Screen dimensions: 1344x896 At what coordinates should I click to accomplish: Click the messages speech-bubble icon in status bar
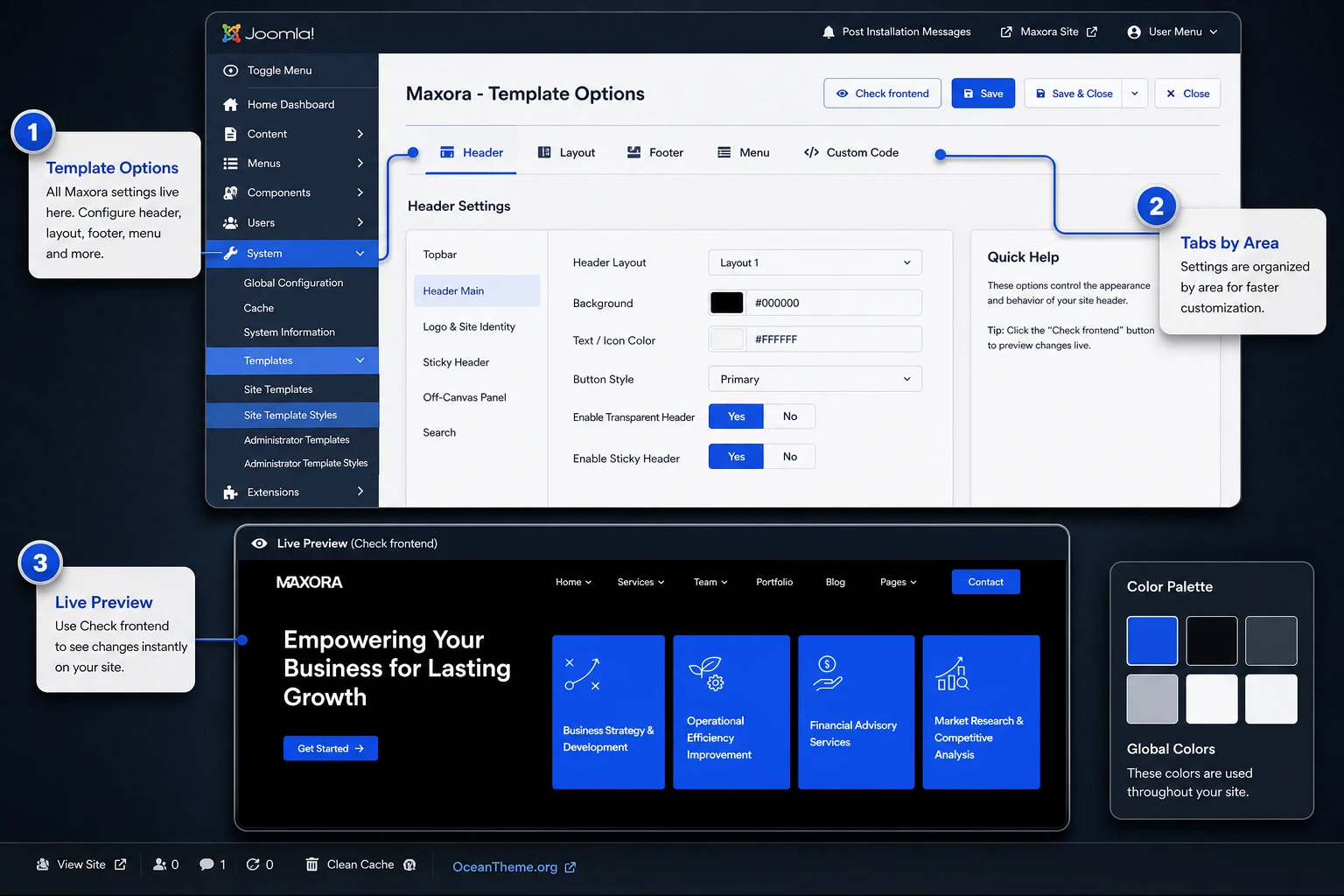(x=206, y=864)
